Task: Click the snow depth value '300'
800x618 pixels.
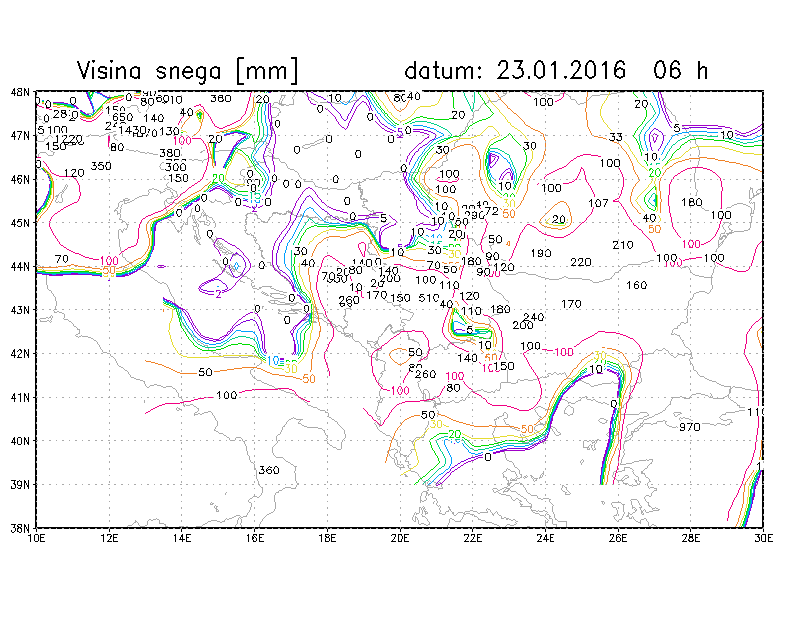Action: (176, 167)
